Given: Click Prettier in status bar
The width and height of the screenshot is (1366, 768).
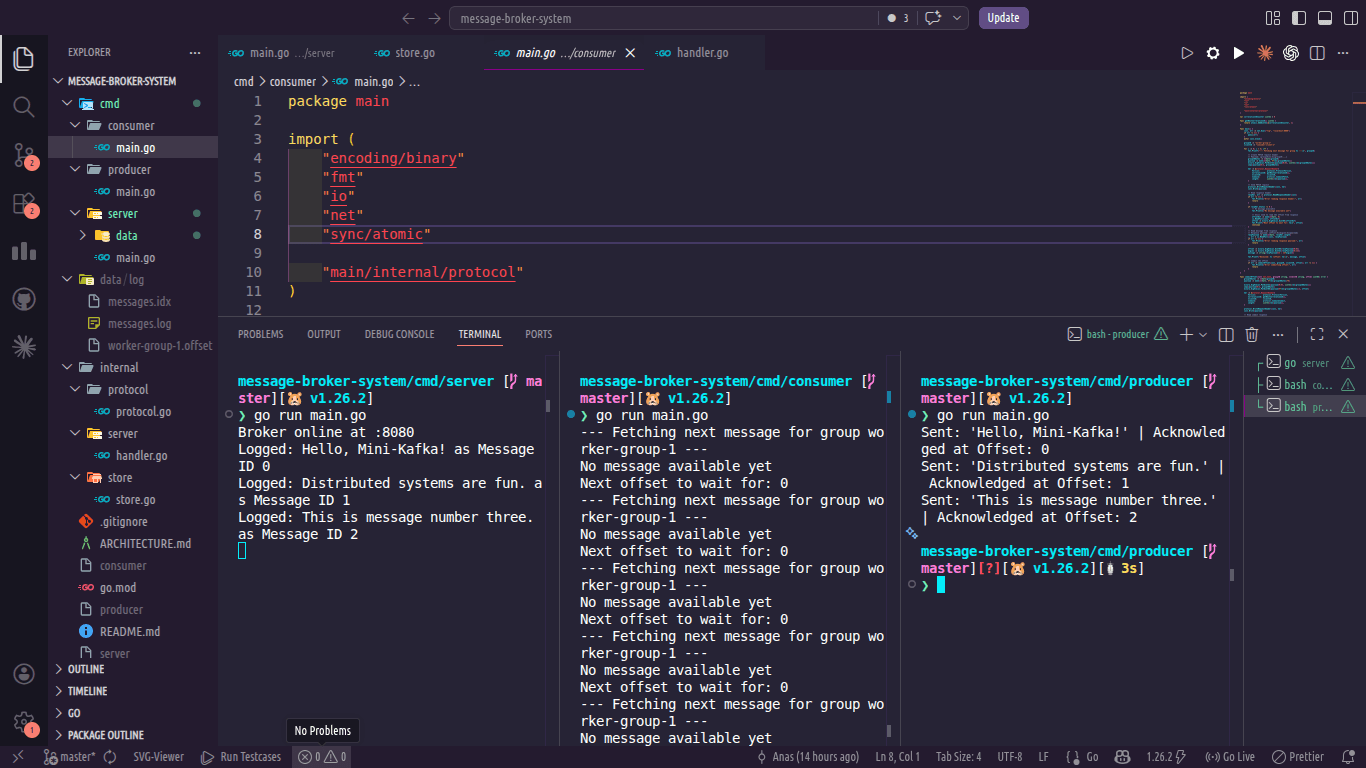Looking at the screenshot, I should click(1297, 757).
